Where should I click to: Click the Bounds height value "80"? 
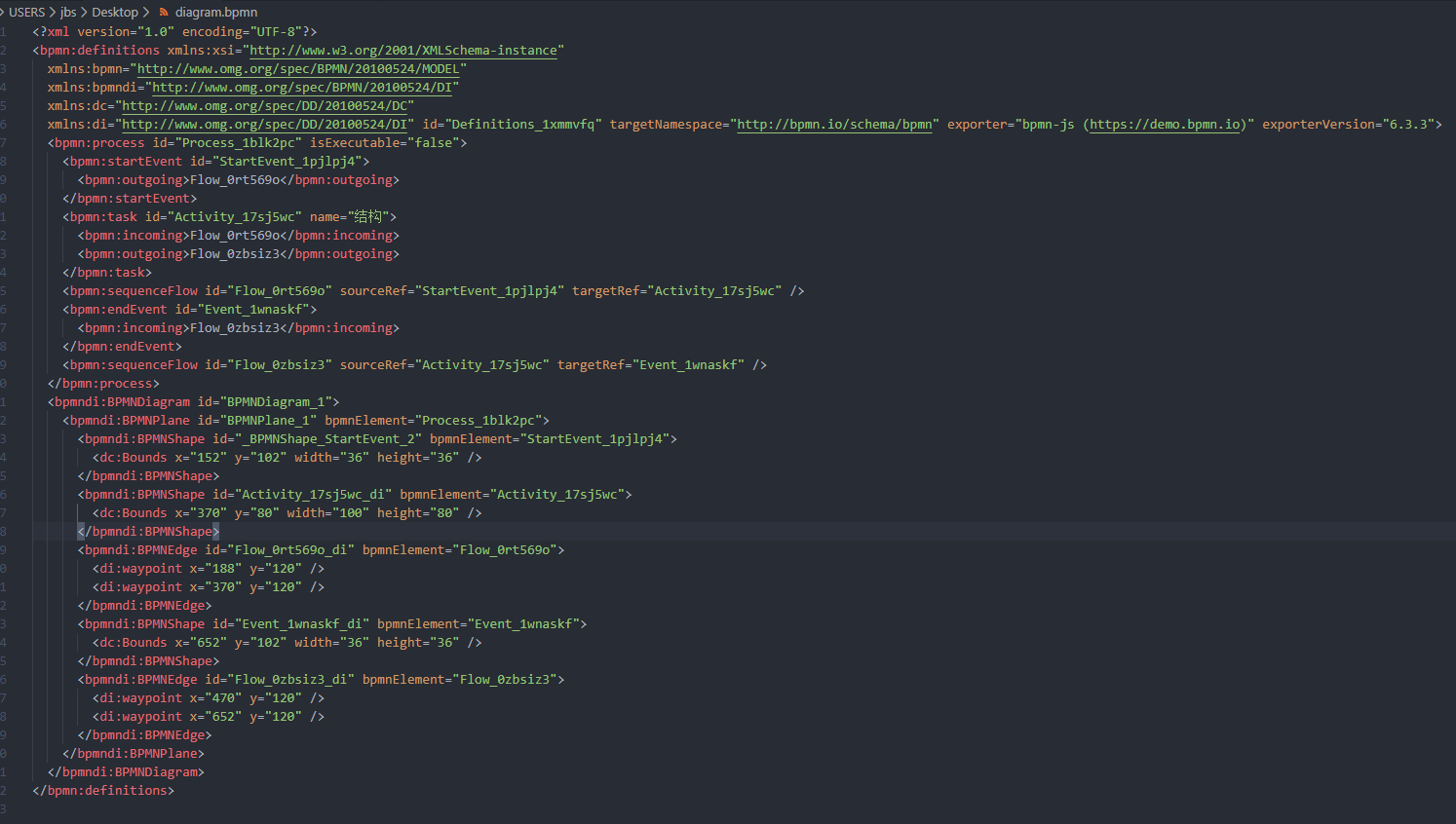[444, 513]
